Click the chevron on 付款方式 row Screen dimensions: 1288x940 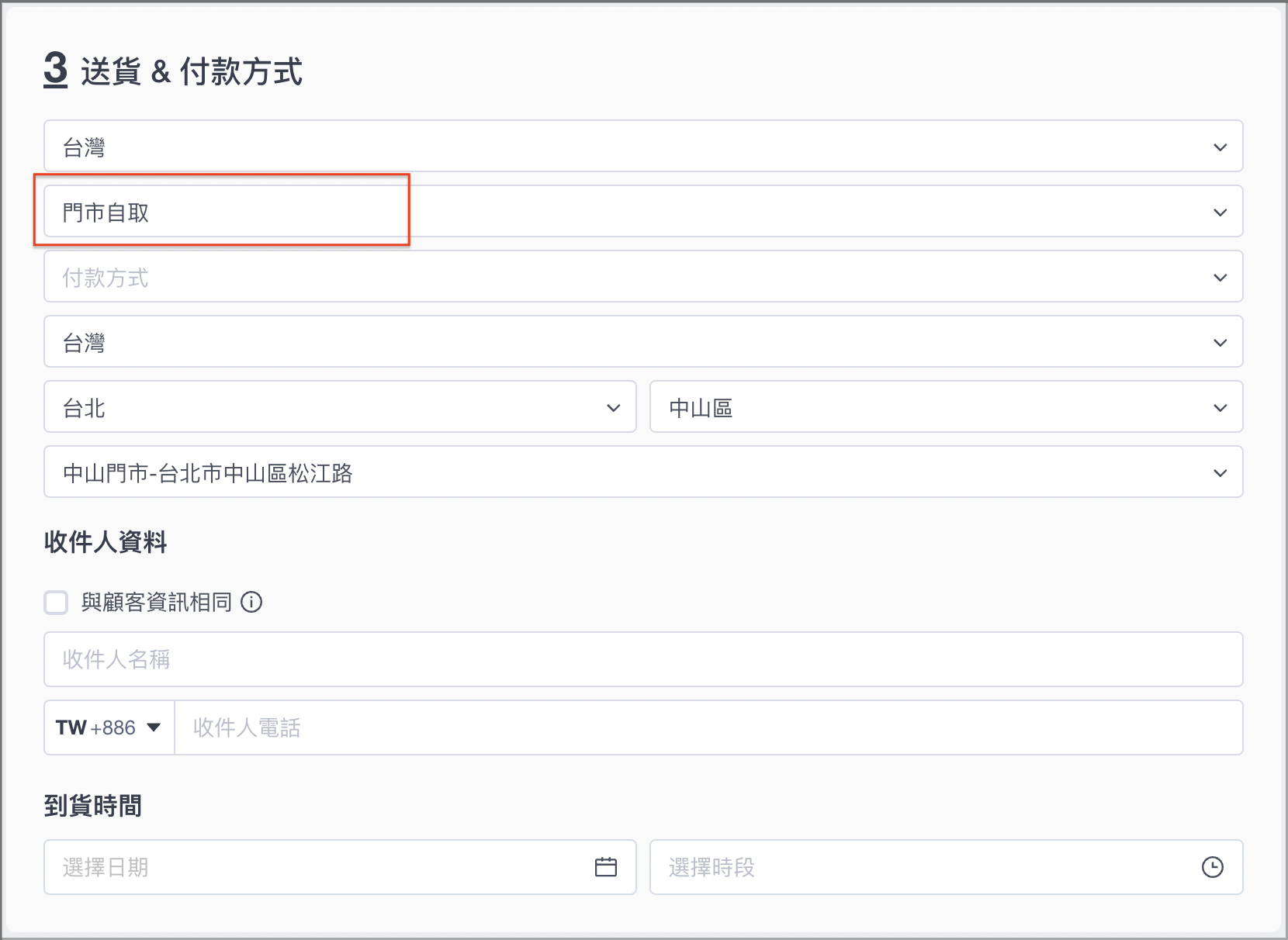coord(1220,277)
